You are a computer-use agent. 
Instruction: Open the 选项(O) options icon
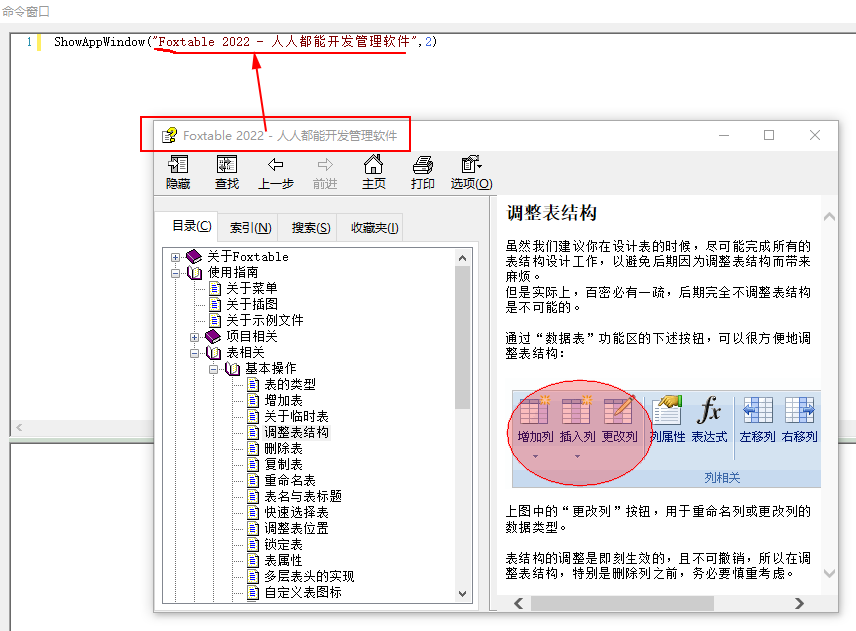[x=471, y=164]
